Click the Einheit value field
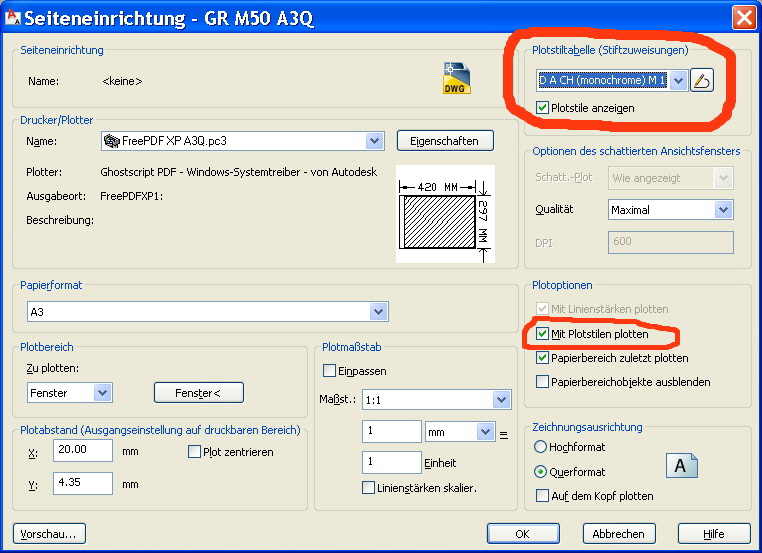 tap(392, 462)
